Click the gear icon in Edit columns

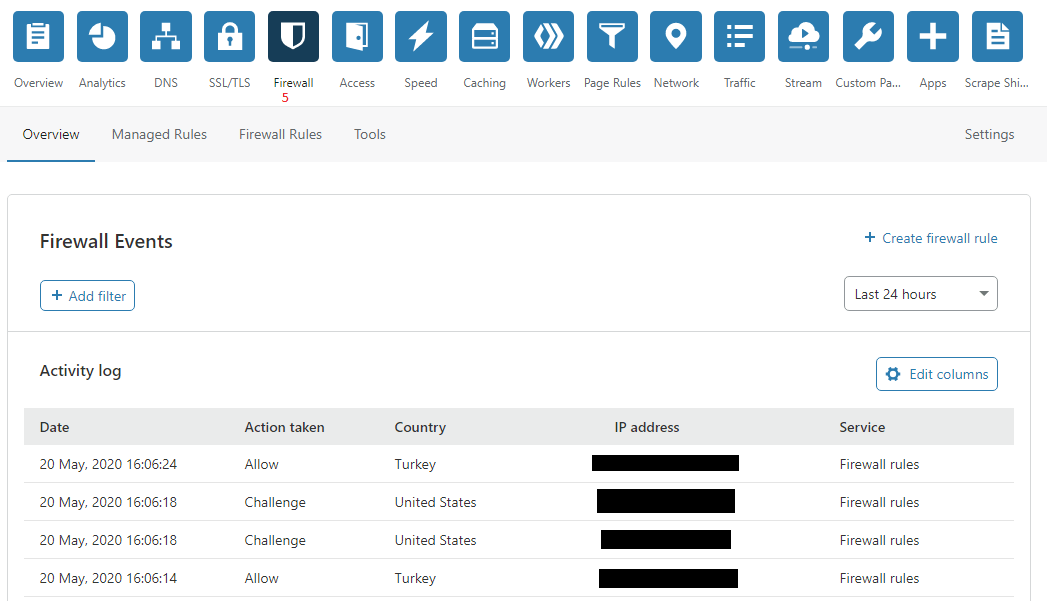coord(893,374)
